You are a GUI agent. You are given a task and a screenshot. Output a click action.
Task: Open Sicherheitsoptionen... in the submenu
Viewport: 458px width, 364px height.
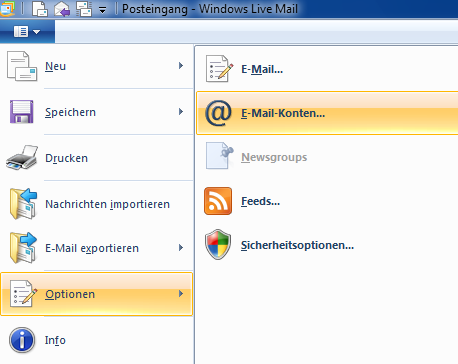[x=327, y=245]
